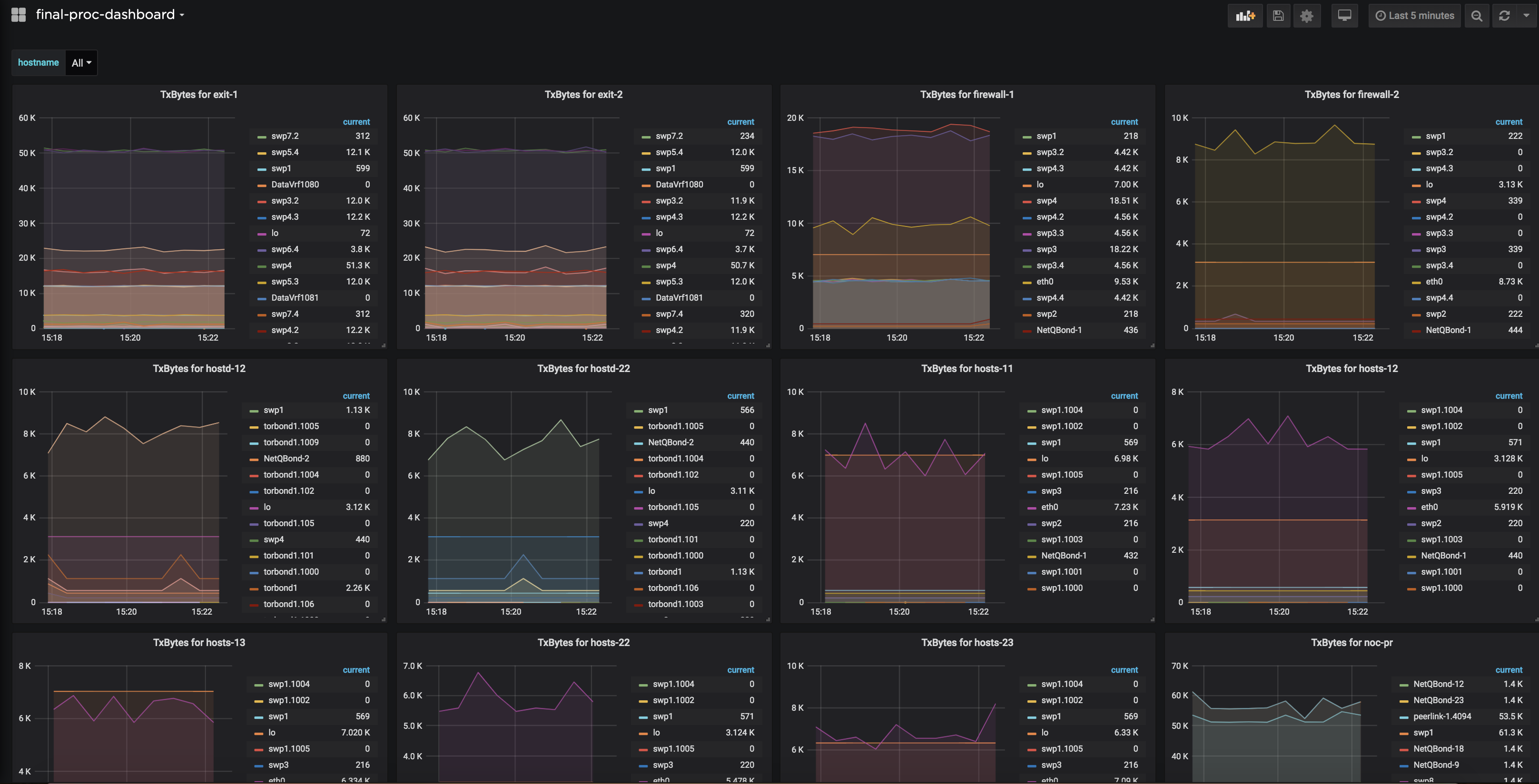Open Last 5 minutes time picker
This screenshot has height=784, width=1539.
(x=1414, y=16)
